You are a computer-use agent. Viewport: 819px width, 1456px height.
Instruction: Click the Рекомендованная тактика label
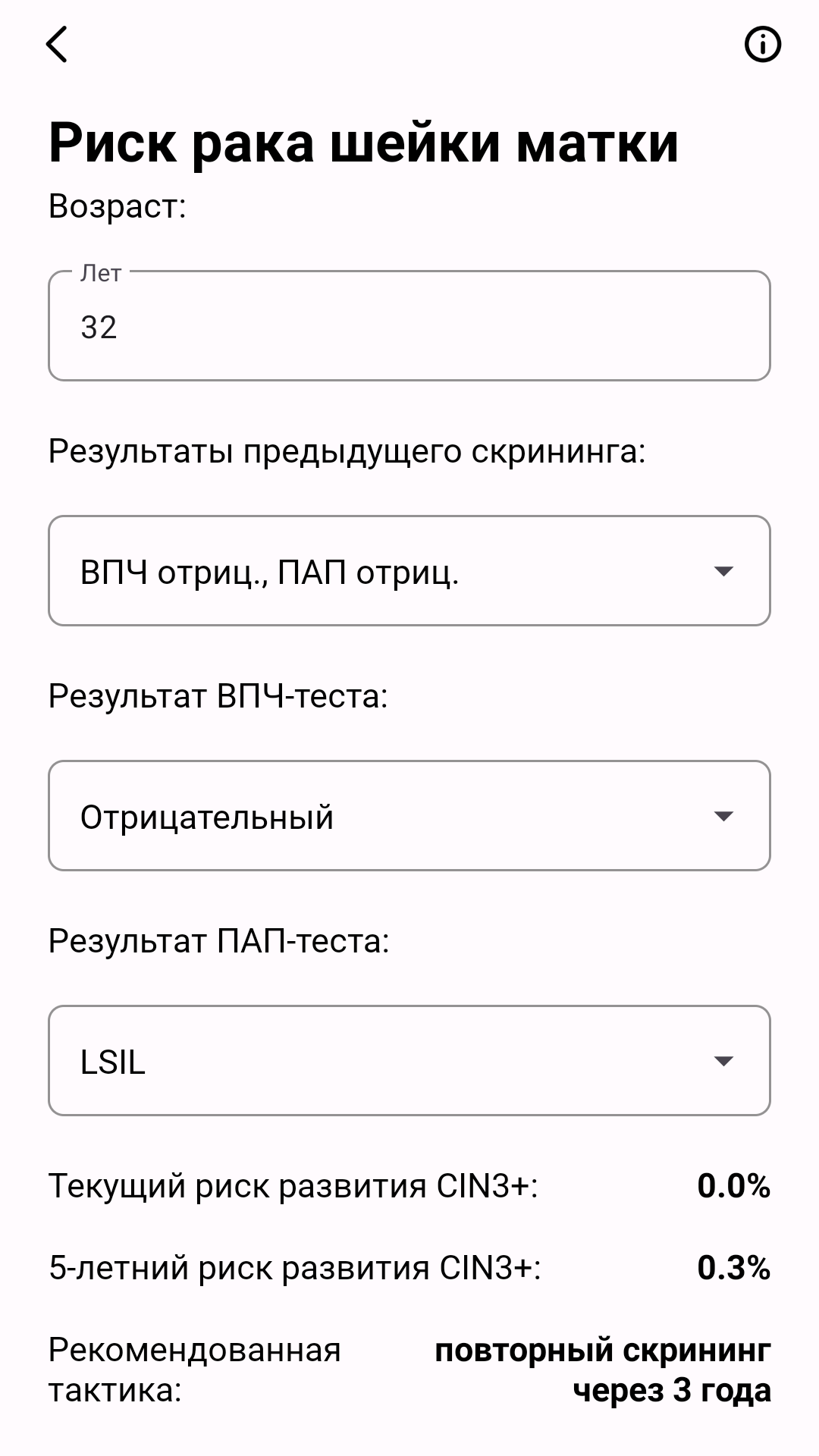click(195, 1370)
